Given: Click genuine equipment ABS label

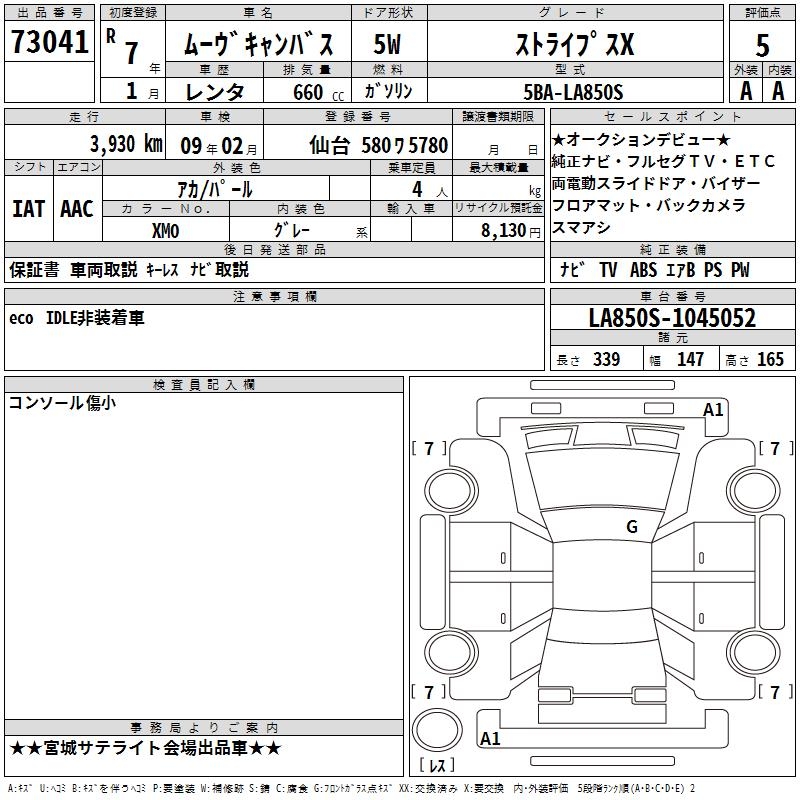Looking at the screenshot, I should [x=643, y=270].
